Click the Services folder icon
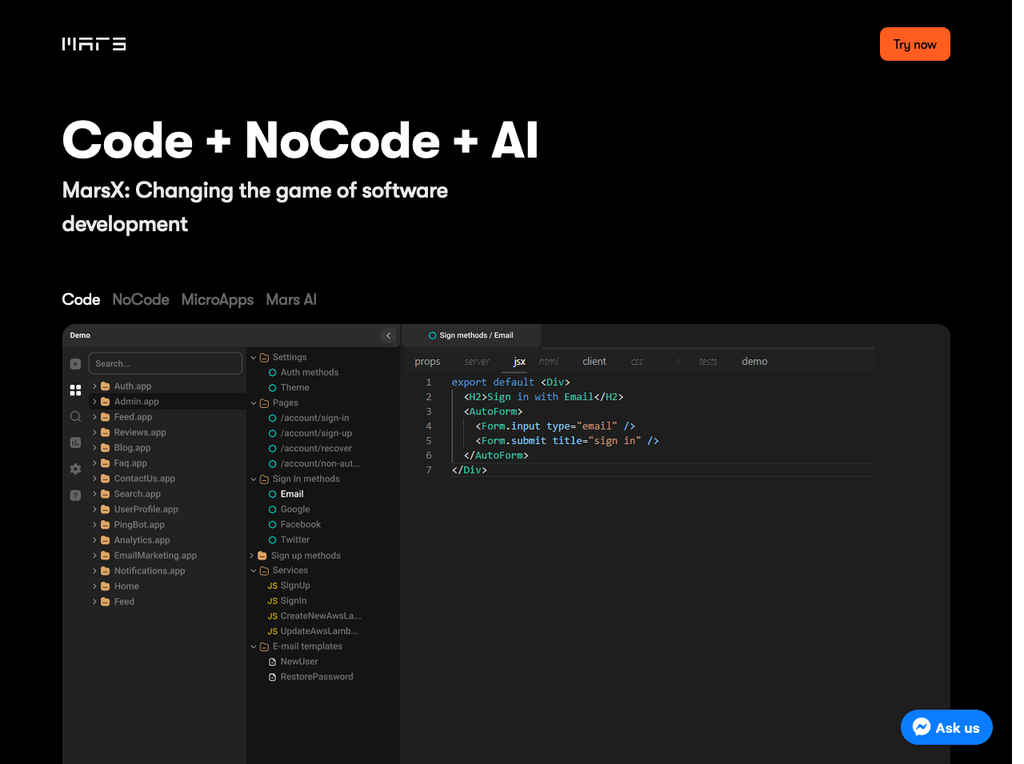1024x764 pixels. pos(264,571)
